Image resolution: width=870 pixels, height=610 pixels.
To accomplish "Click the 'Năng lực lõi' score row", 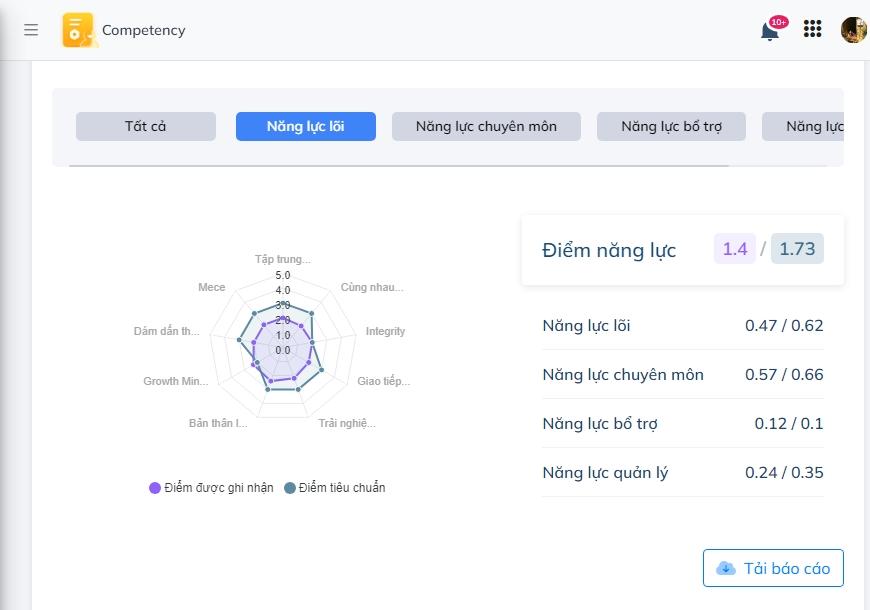I will (683, 325).
